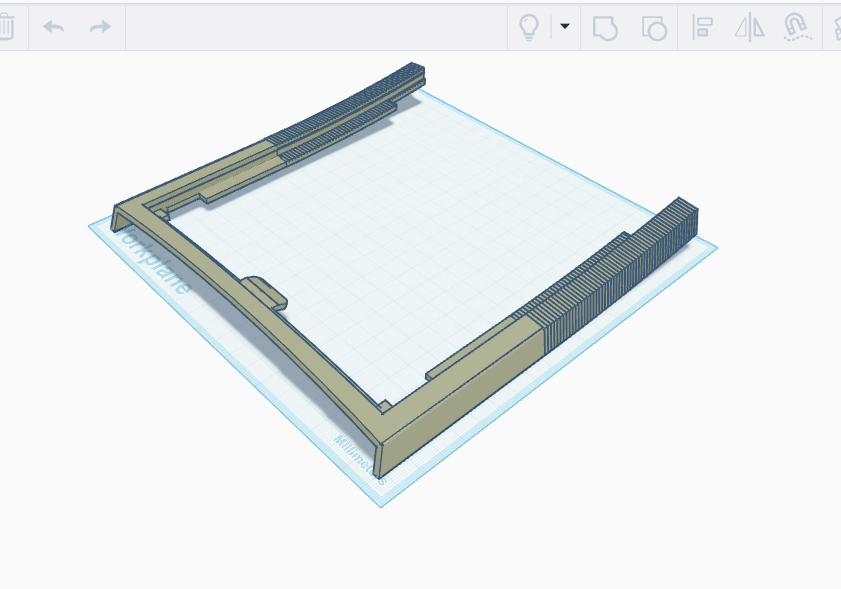Click the empty grid center of the workplane
The width and height of the screenshot is (841, 589).
click(x=408, y=252)
